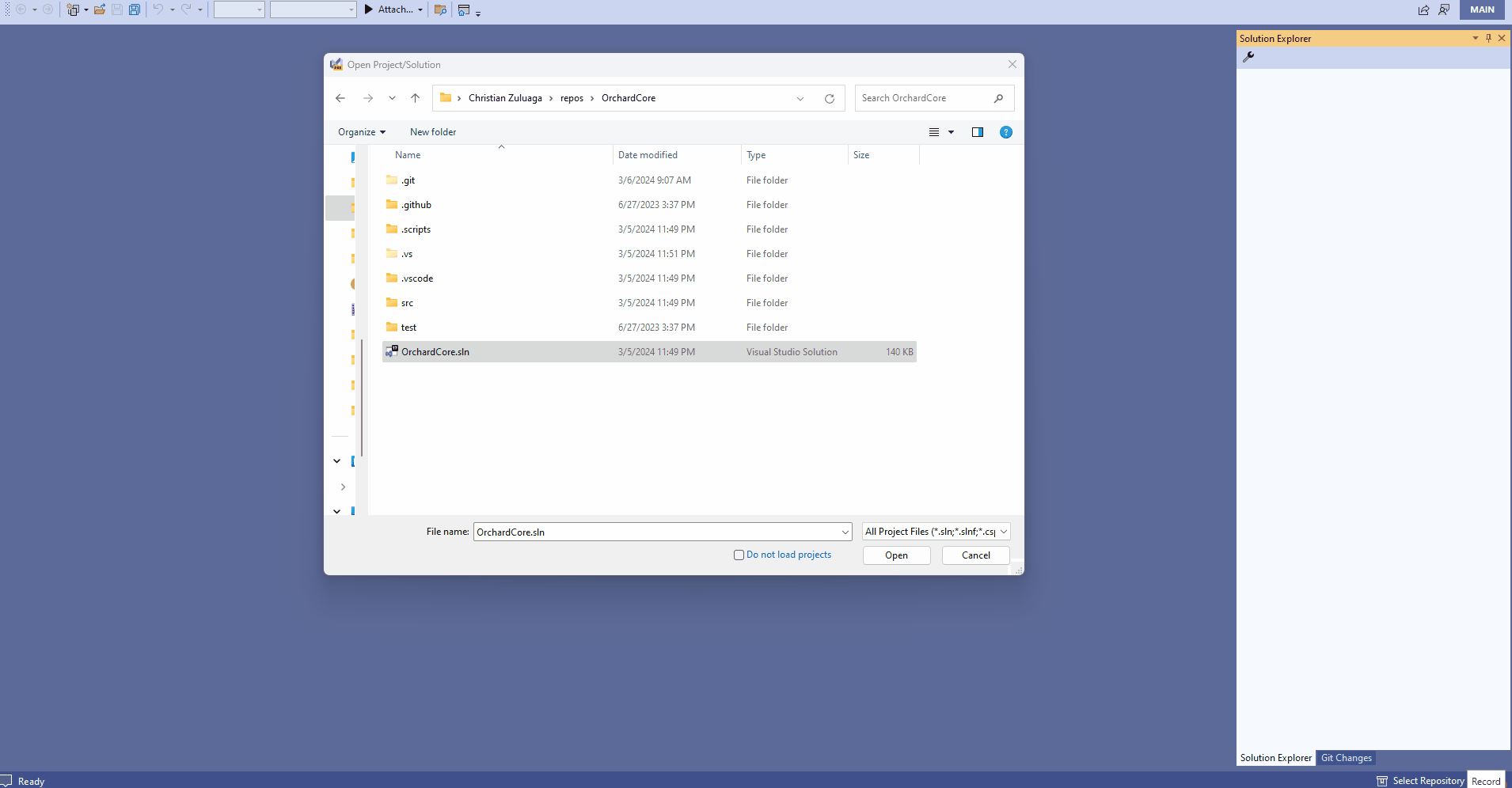Click the Open File toolbar icon

[100, 9]
